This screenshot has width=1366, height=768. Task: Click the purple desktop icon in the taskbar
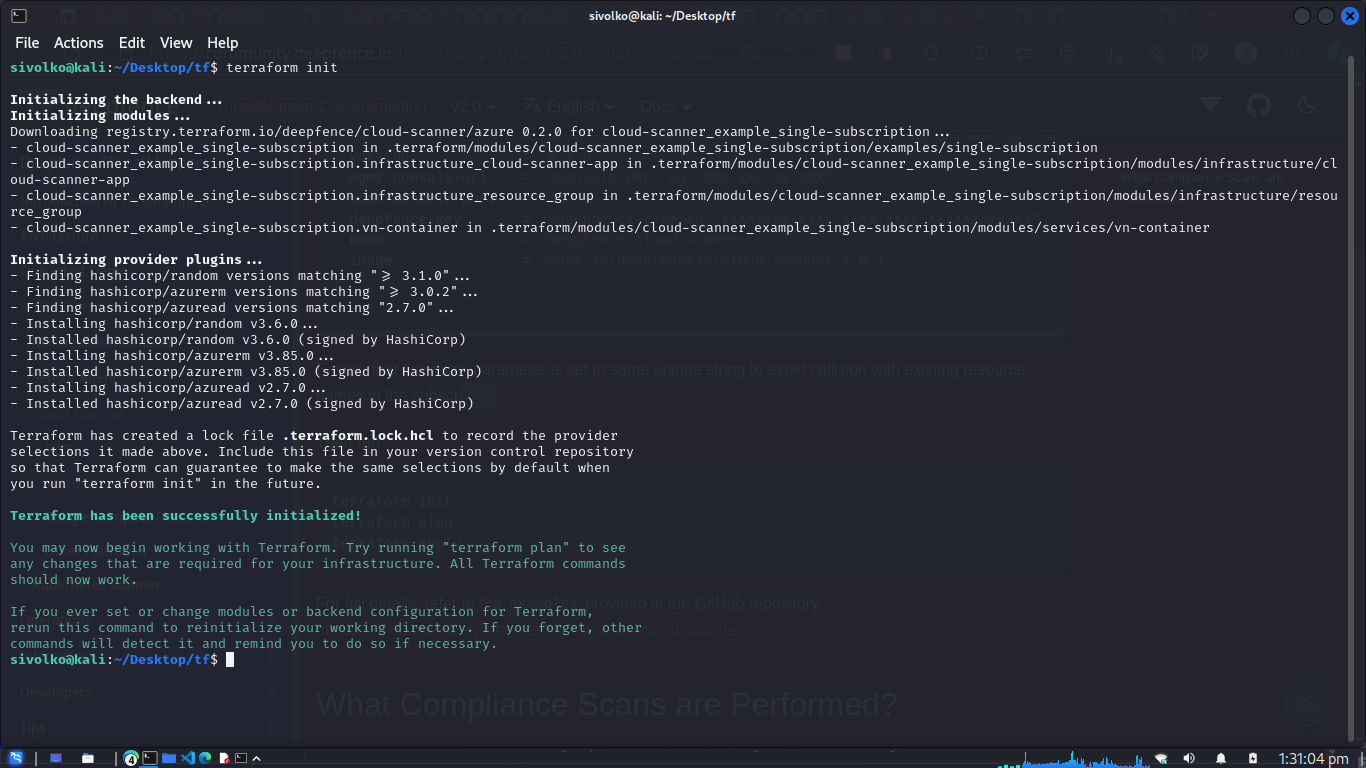tap(56, 758)
